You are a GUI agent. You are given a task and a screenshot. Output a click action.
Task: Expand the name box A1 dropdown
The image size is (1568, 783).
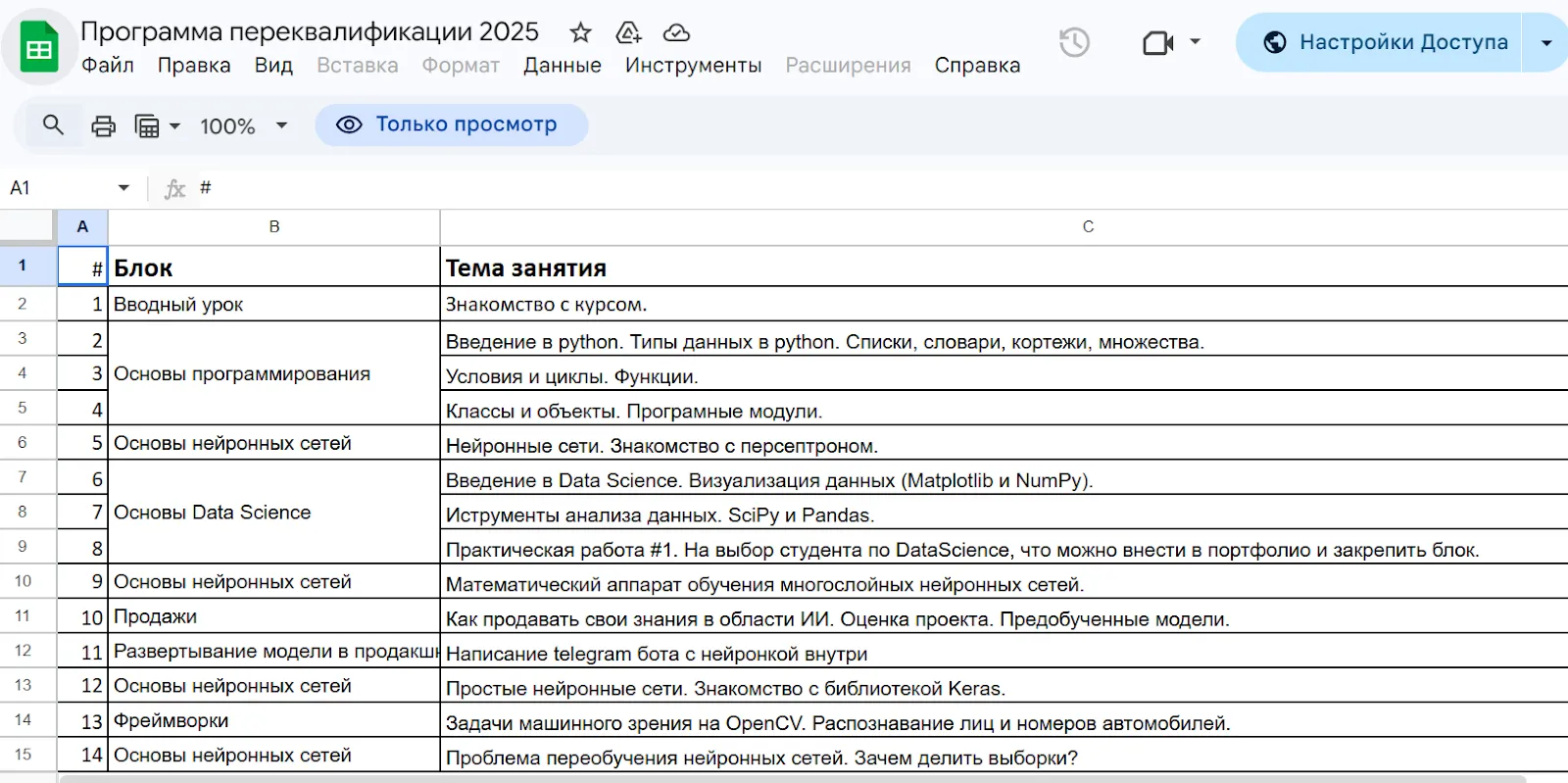pyautogui.click(x=123, y=188)
